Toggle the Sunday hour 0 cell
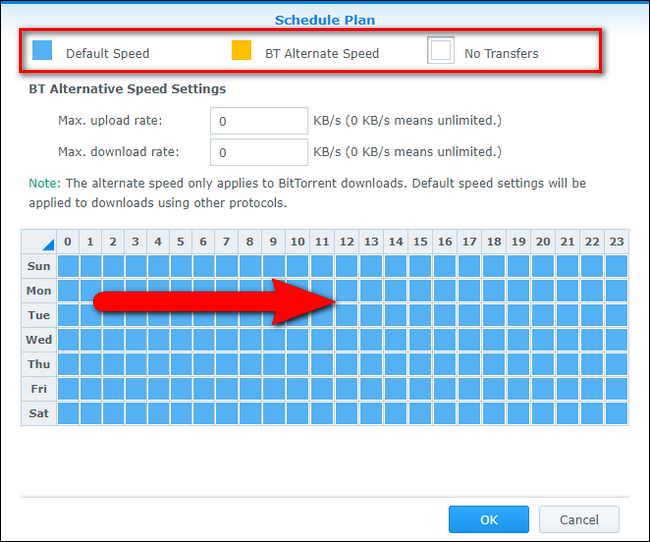650x542 pixels. click(68, 266)
